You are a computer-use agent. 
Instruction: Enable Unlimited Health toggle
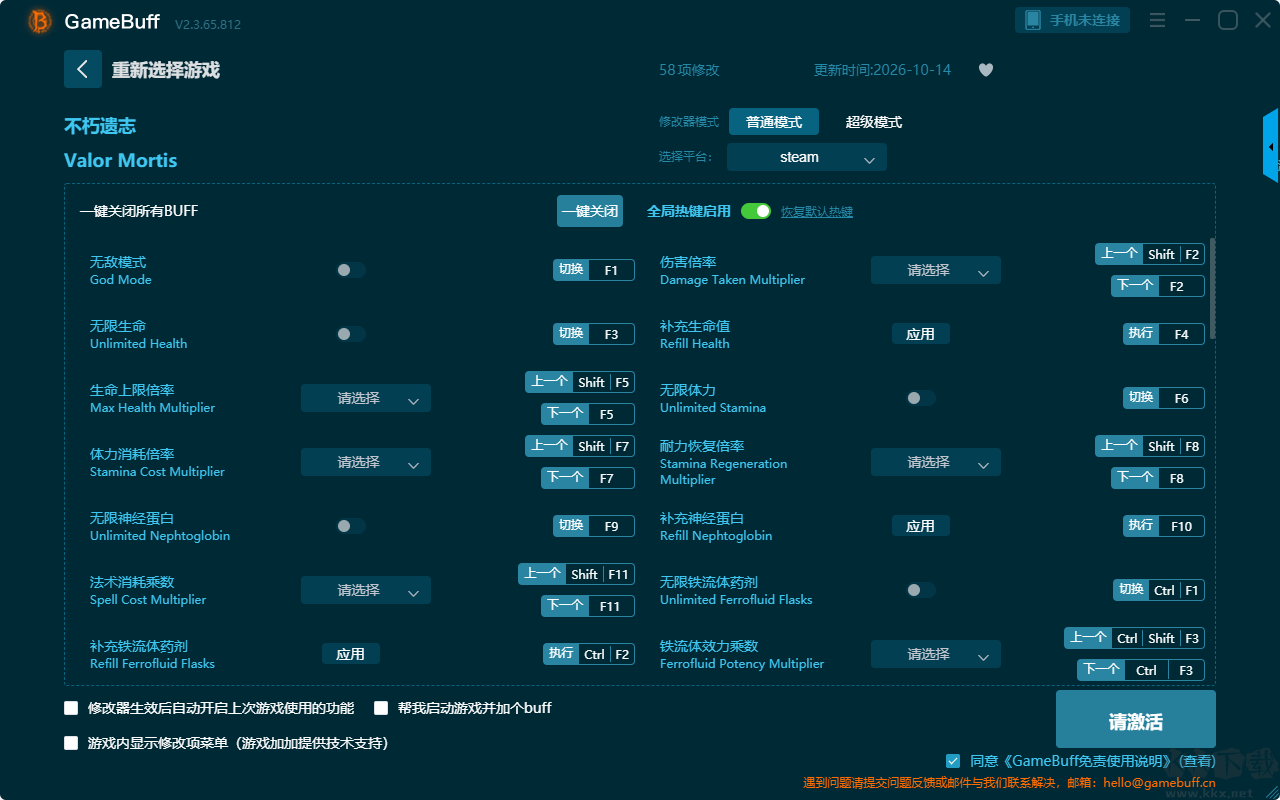click(351, 334)
